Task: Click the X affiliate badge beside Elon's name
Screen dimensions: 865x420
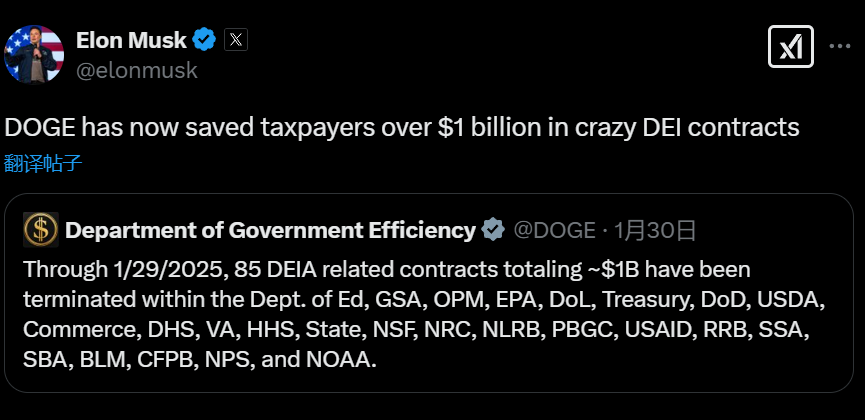Action: 235,40
